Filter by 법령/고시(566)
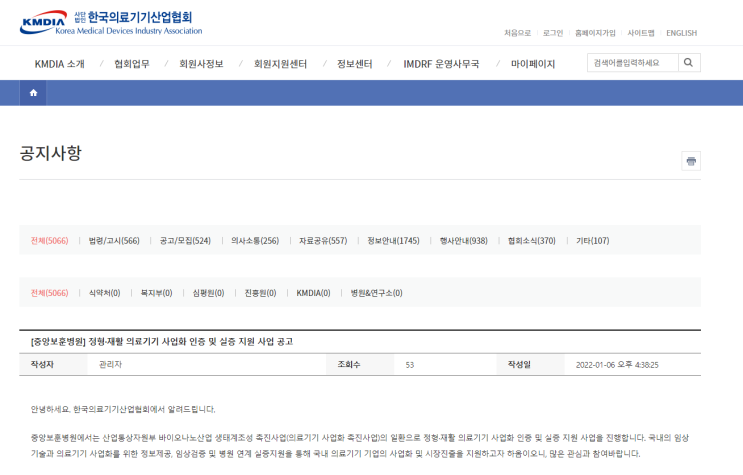Viewport: 743px width, 475px height. coord(114,241)
